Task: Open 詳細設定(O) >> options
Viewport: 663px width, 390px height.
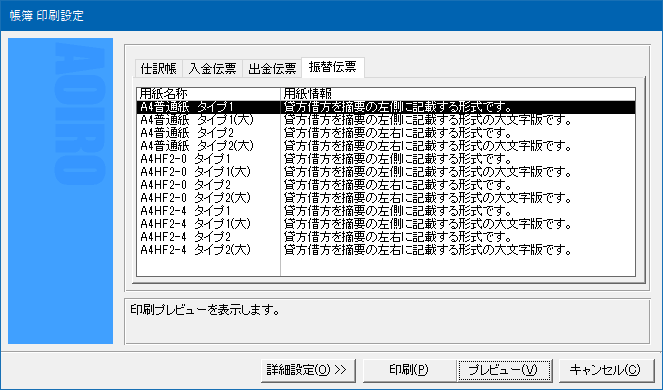Action: 308,370
